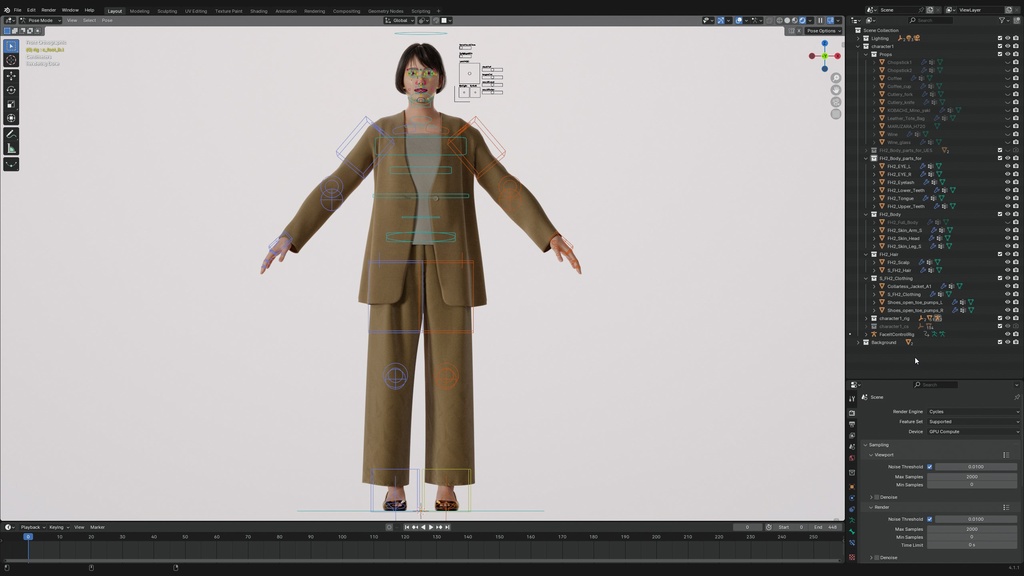Click the Layout workspace tab
The height and width of the screenshot is (576, 1024).
point(115,11)
